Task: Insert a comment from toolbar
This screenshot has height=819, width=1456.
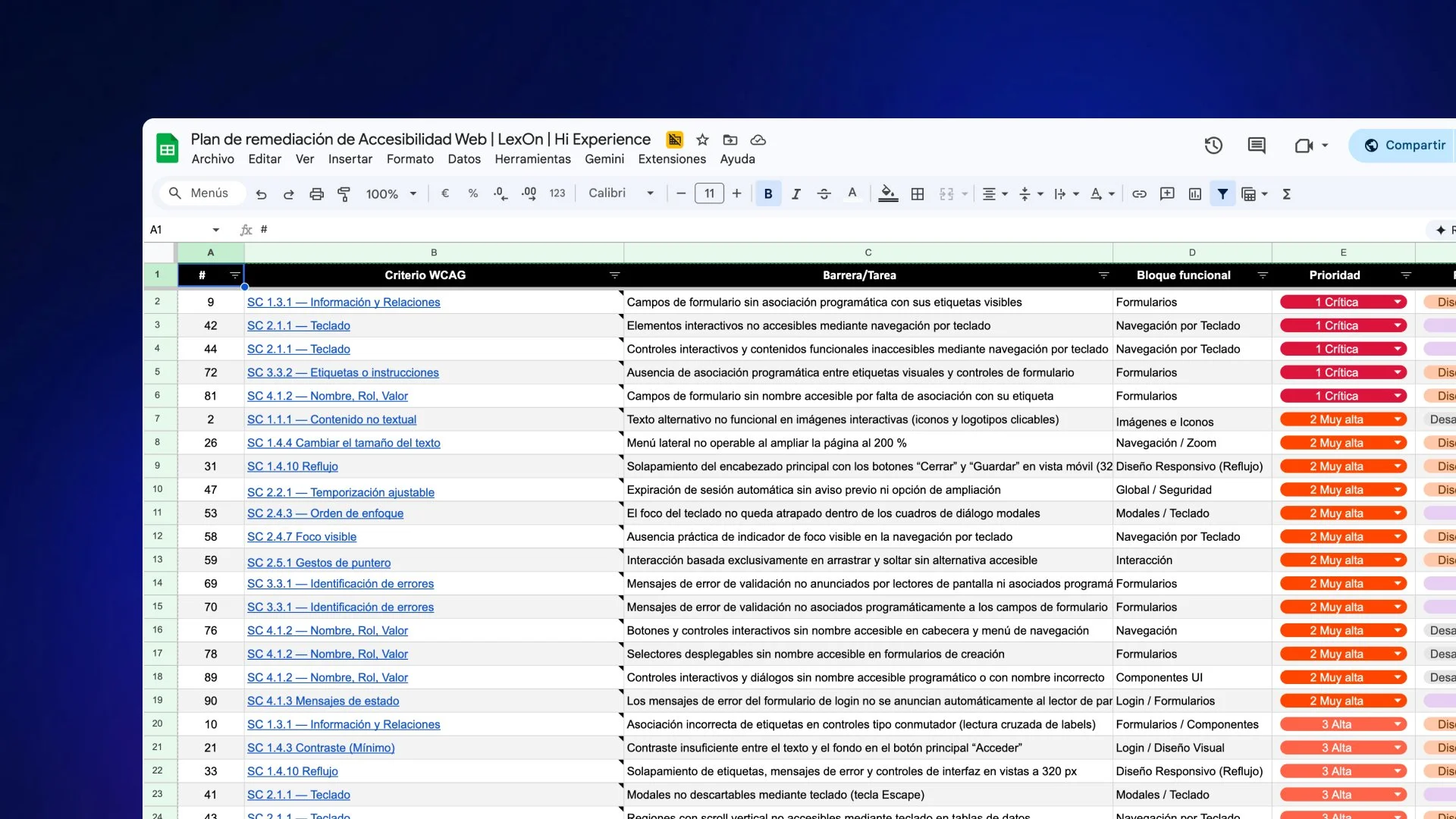Action: (x=1167, y=194)
